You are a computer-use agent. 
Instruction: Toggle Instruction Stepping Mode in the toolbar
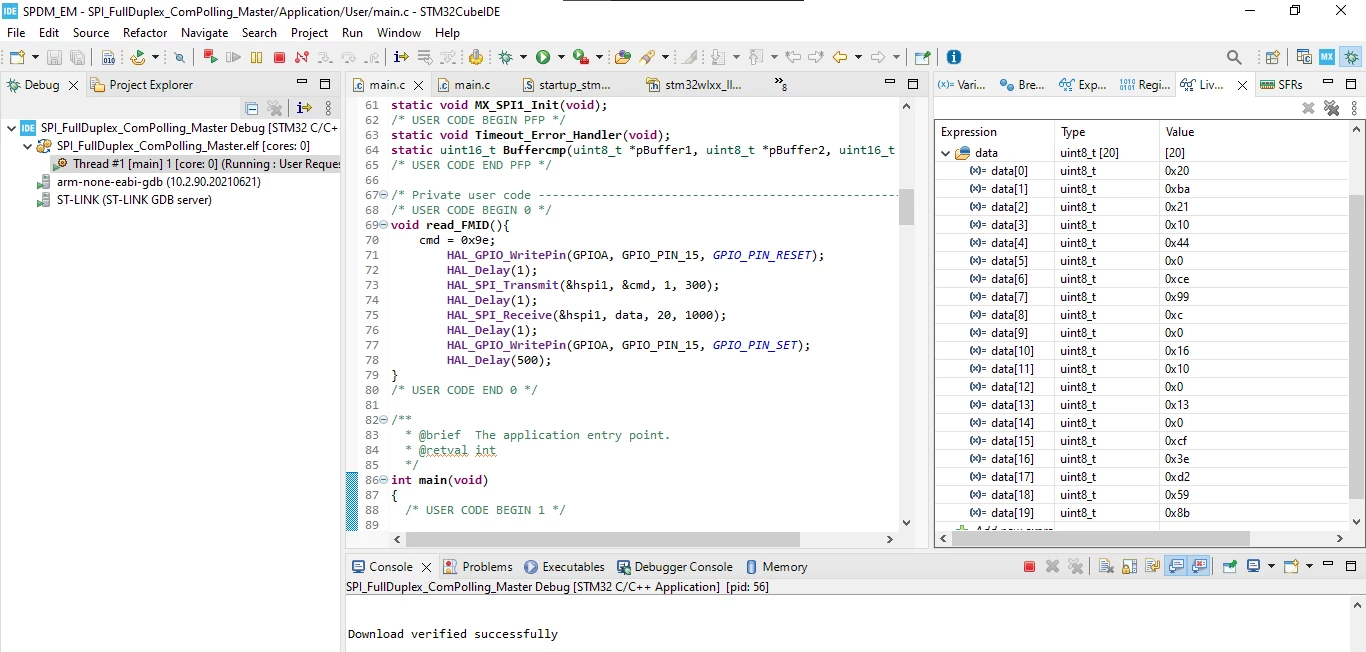[x=400, y=58]
